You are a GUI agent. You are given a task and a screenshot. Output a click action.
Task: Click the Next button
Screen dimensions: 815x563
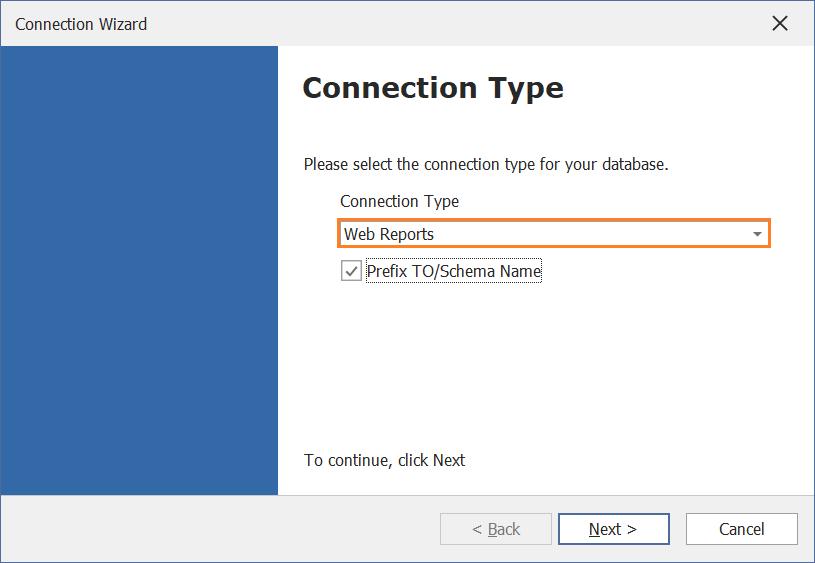[x=614, y=529]
